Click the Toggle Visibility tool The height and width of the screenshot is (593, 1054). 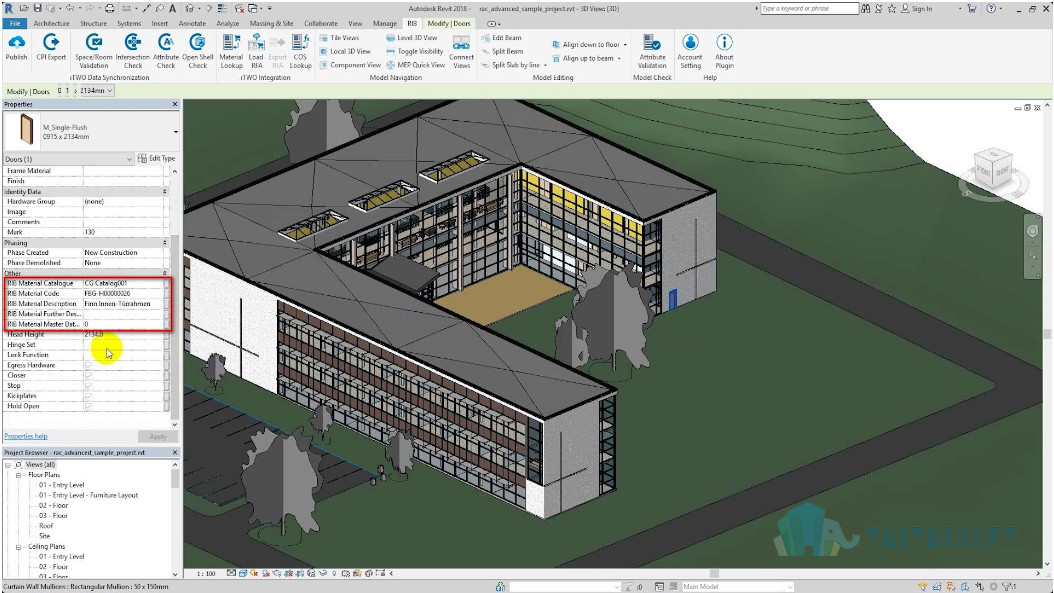[415, 52]
